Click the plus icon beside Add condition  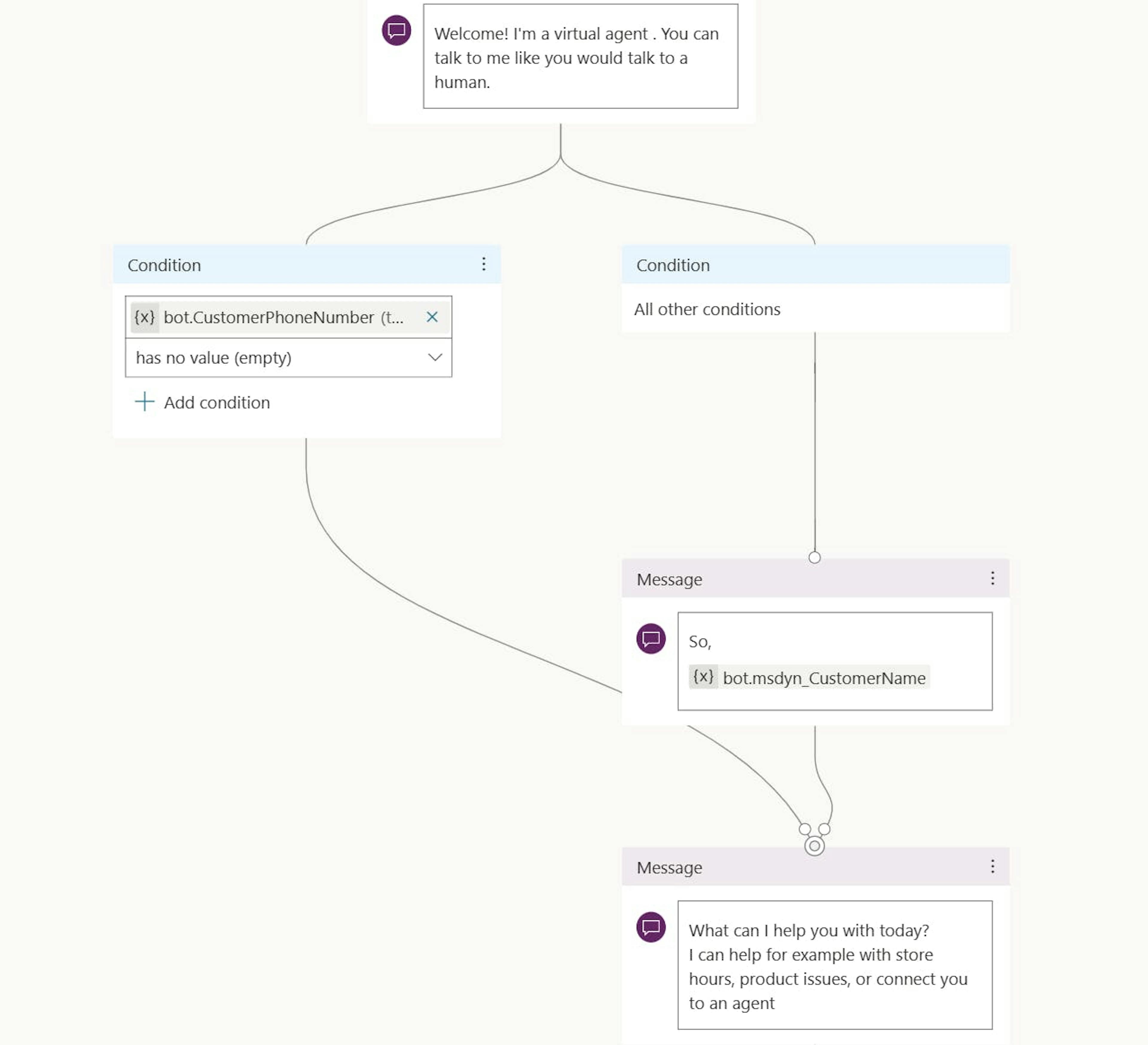pos(145,402)
